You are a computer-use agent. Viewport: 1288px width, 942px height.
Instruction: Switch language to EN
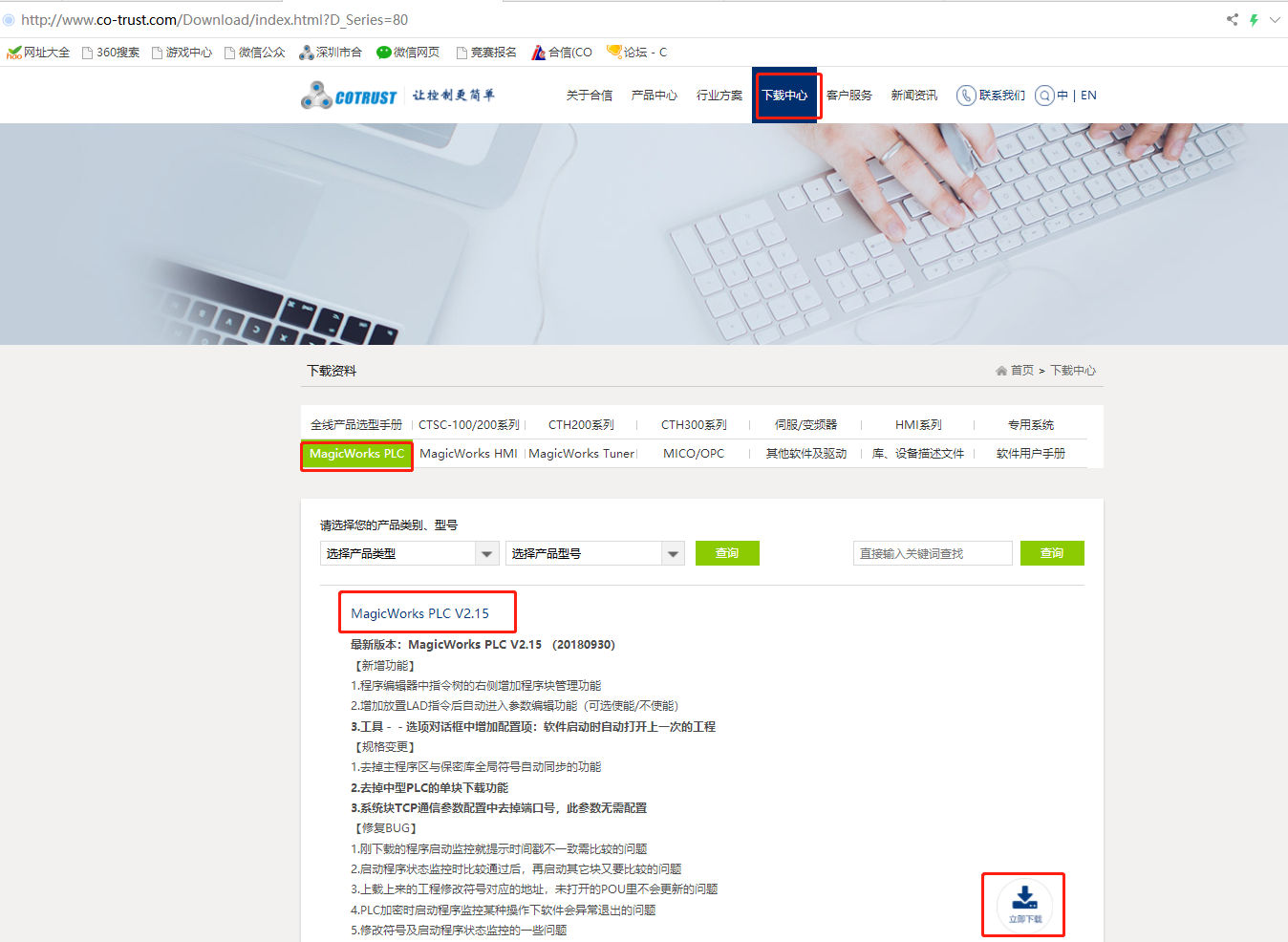click(x=1088, y=96)
